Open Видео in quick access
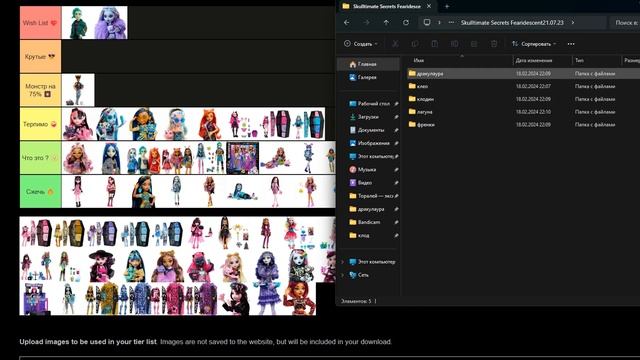The width and height of the screenshot is (640, 360). 364,183
